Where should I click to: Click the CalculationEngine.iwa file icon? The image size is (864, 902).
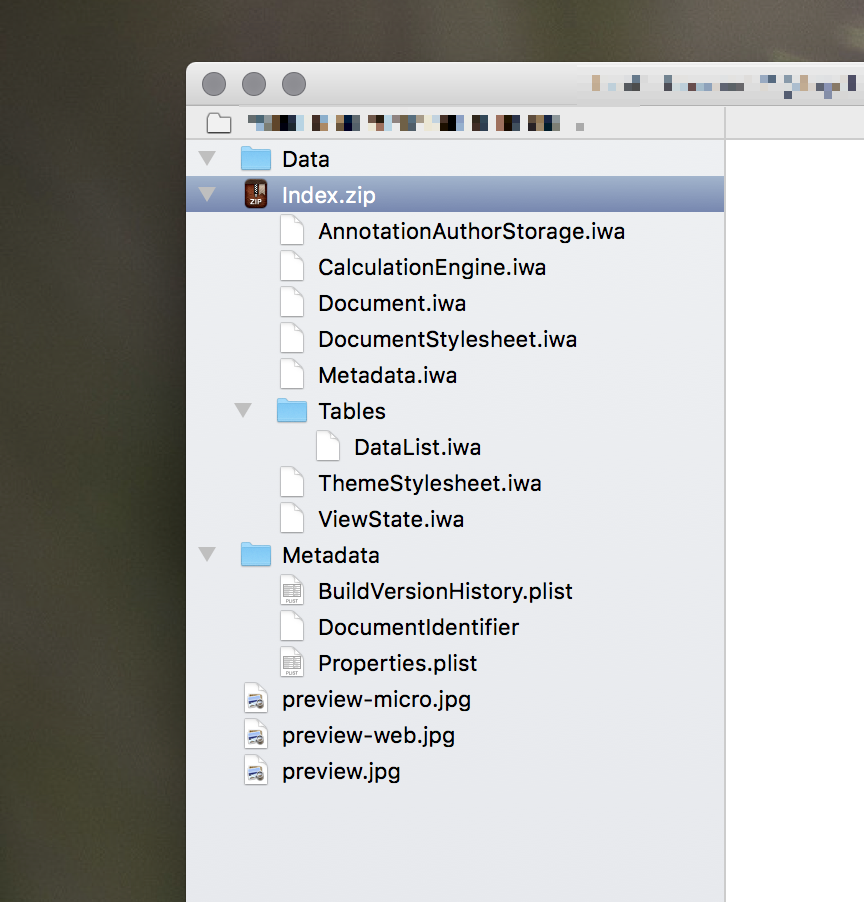coord(292,266)
